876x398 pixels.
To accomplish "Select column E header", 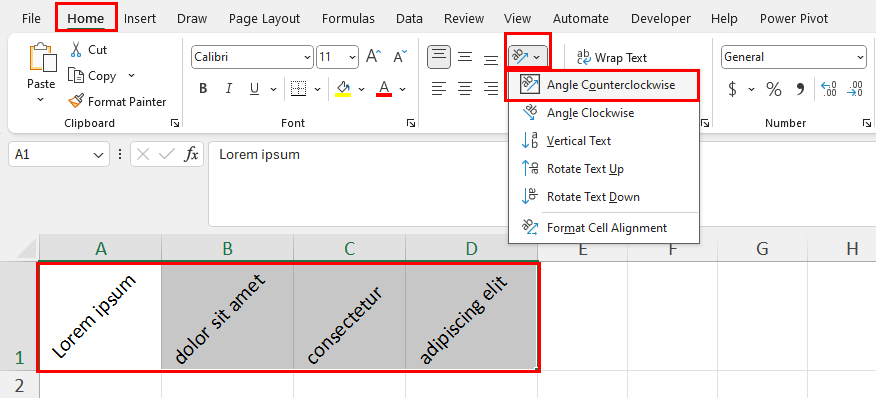I will [x=583, y=248].
